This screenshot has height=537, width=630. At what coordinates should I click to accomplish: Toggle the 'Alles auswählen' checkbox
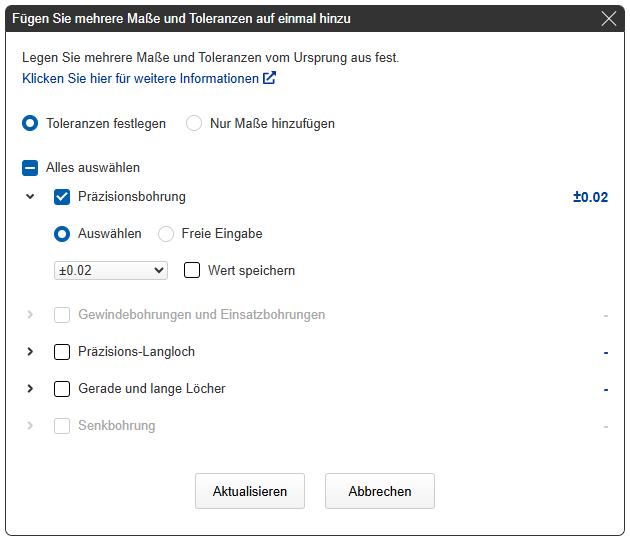31,168
